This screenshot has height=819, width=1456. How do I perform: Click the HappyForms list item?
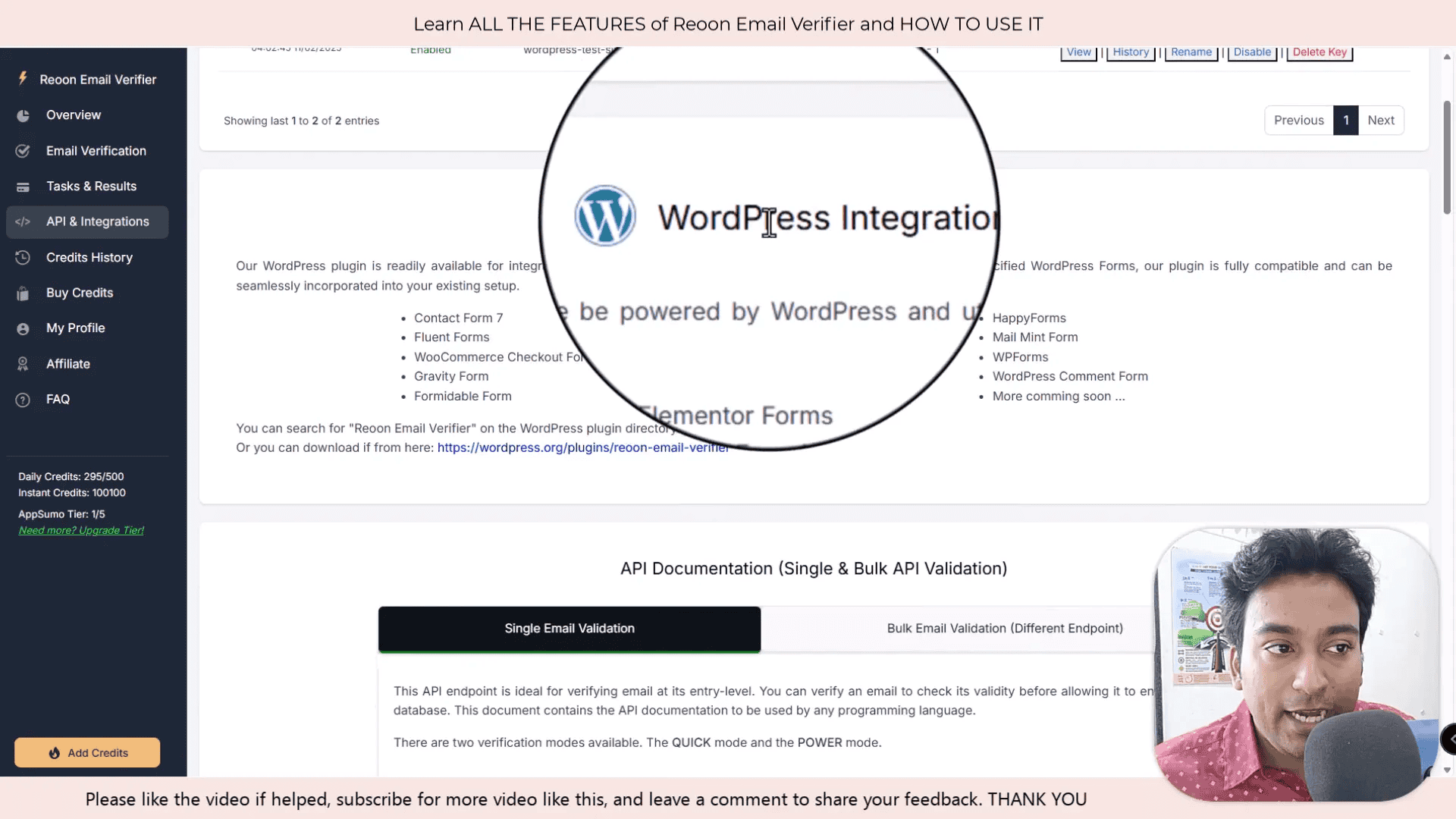point(1029,318)
